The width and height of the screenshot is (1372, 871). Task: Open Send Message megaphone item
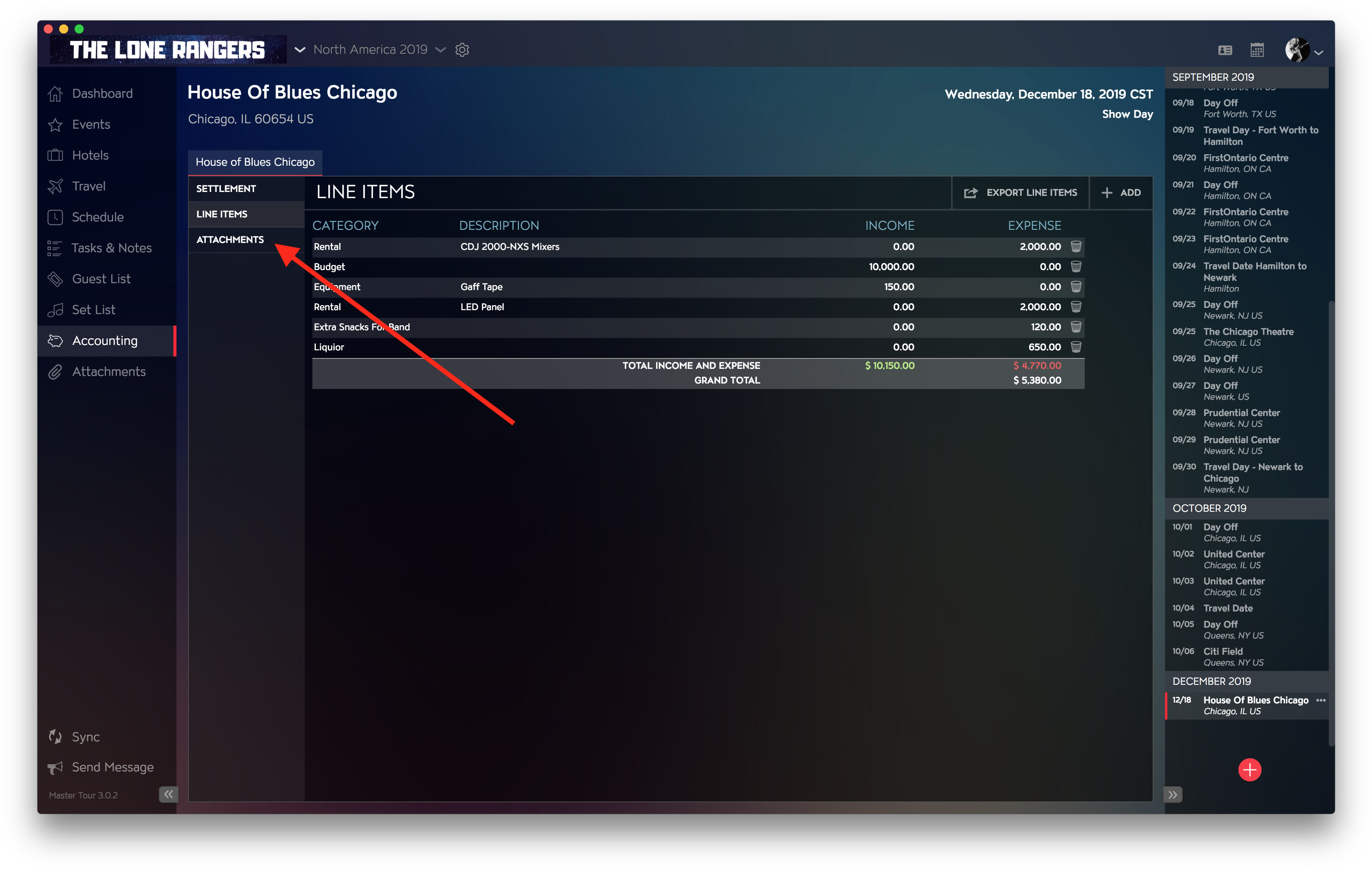click(x=112, y=767)
